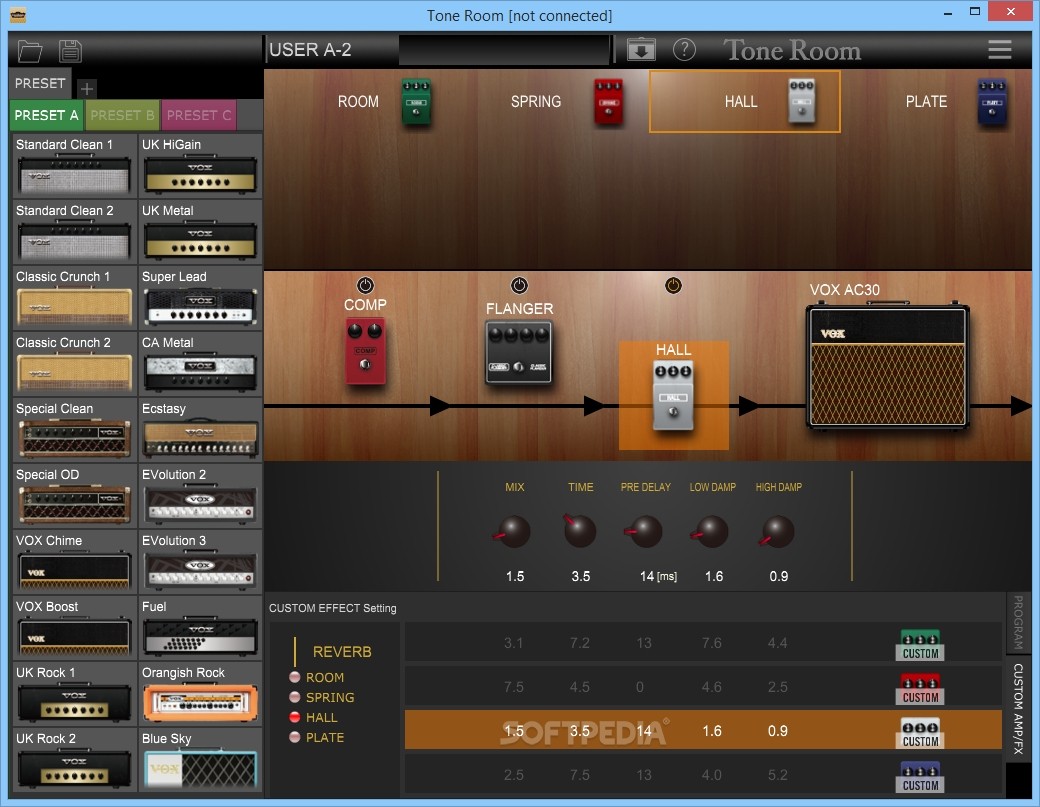Viewport: 1040px width, 807px height.
Task: Choose the CA Metal amp preset
Action: pos(200,363)
